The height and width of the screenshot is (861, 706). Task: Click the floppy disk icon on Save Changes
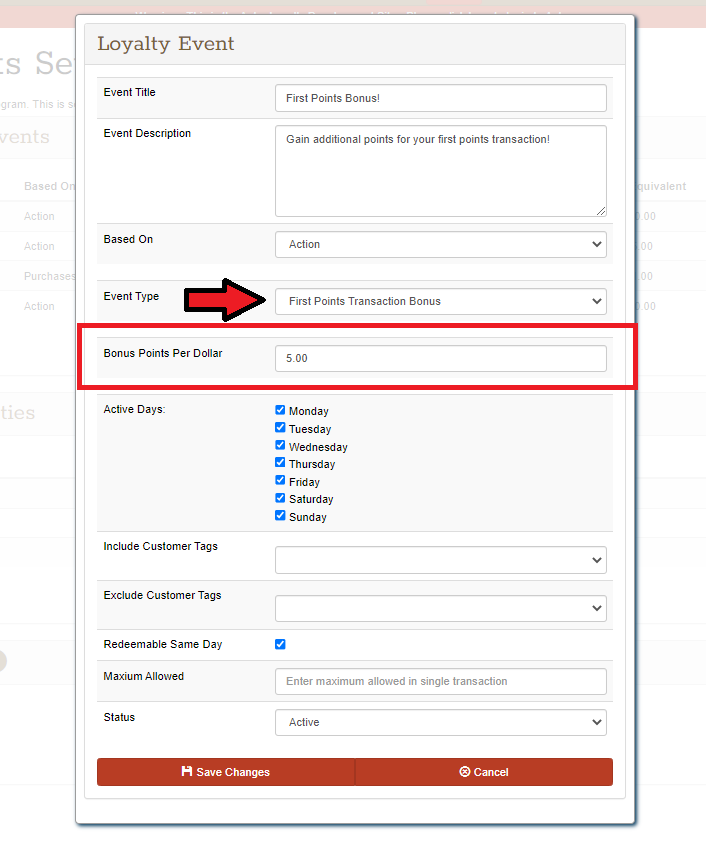[187, 772]
